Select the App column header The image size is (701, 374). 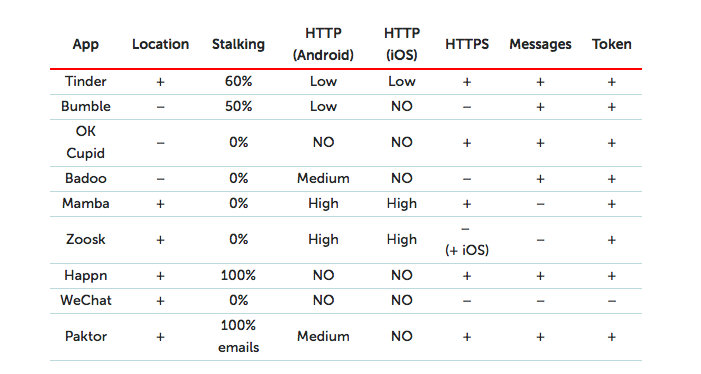click(x=85, y=44)
